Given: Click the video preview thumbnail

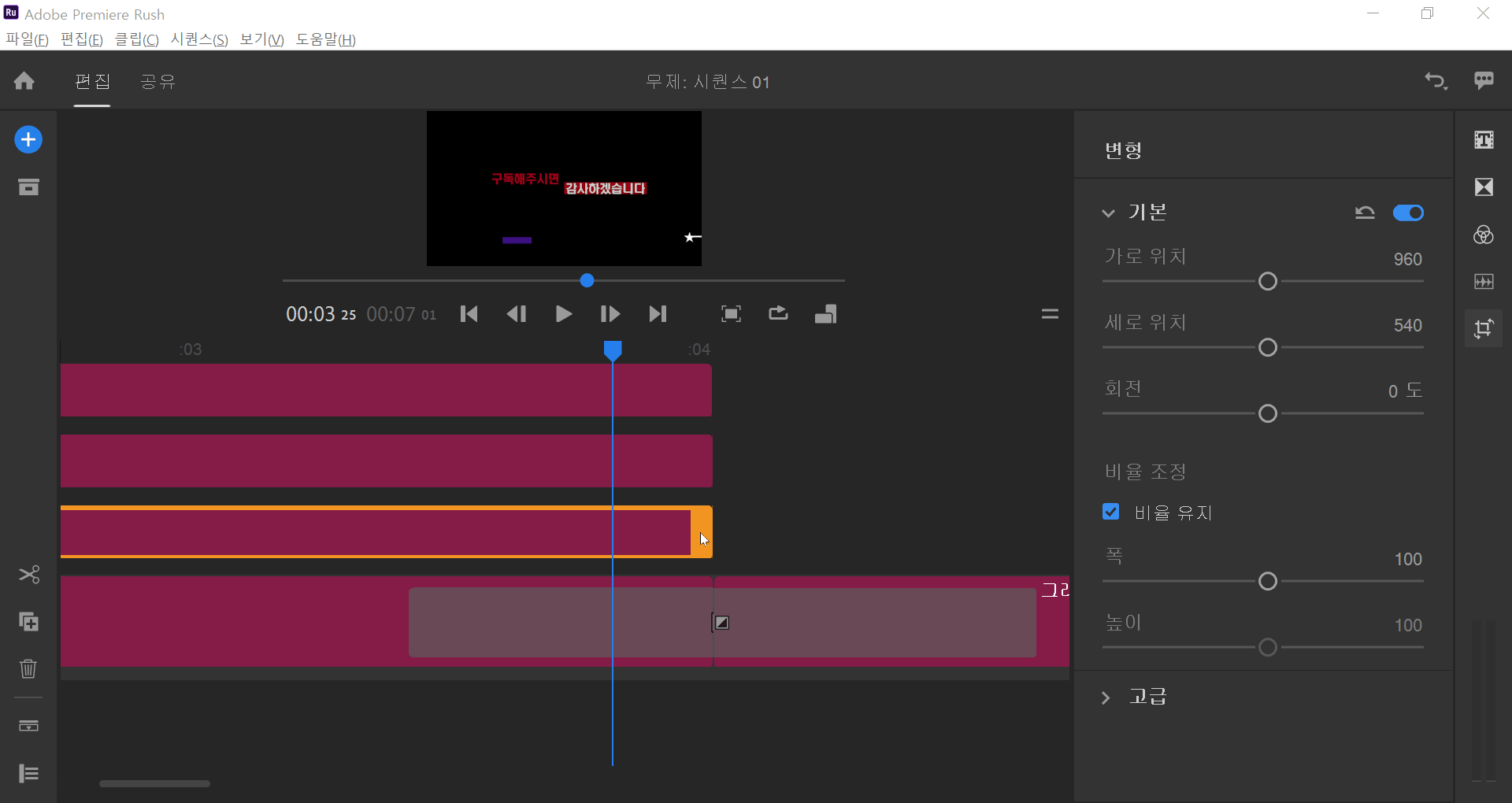Looking at the screenshot, I should pos(564,188).
